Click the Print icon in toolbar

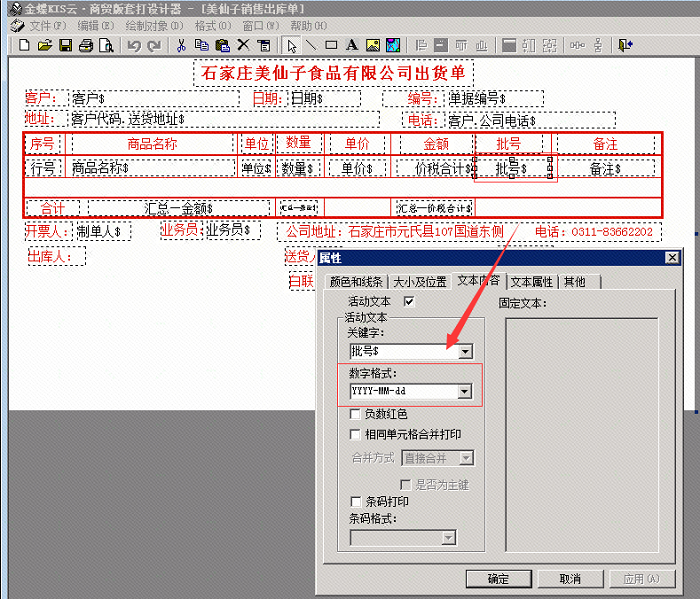[x=86, y=45]
